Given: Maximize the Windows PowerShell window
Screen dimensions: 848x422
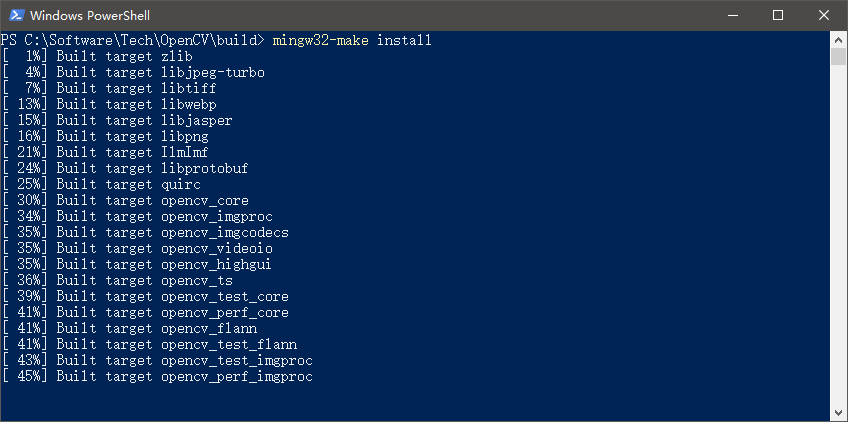Looking at the screenshot, I should [x=778, y=15].
